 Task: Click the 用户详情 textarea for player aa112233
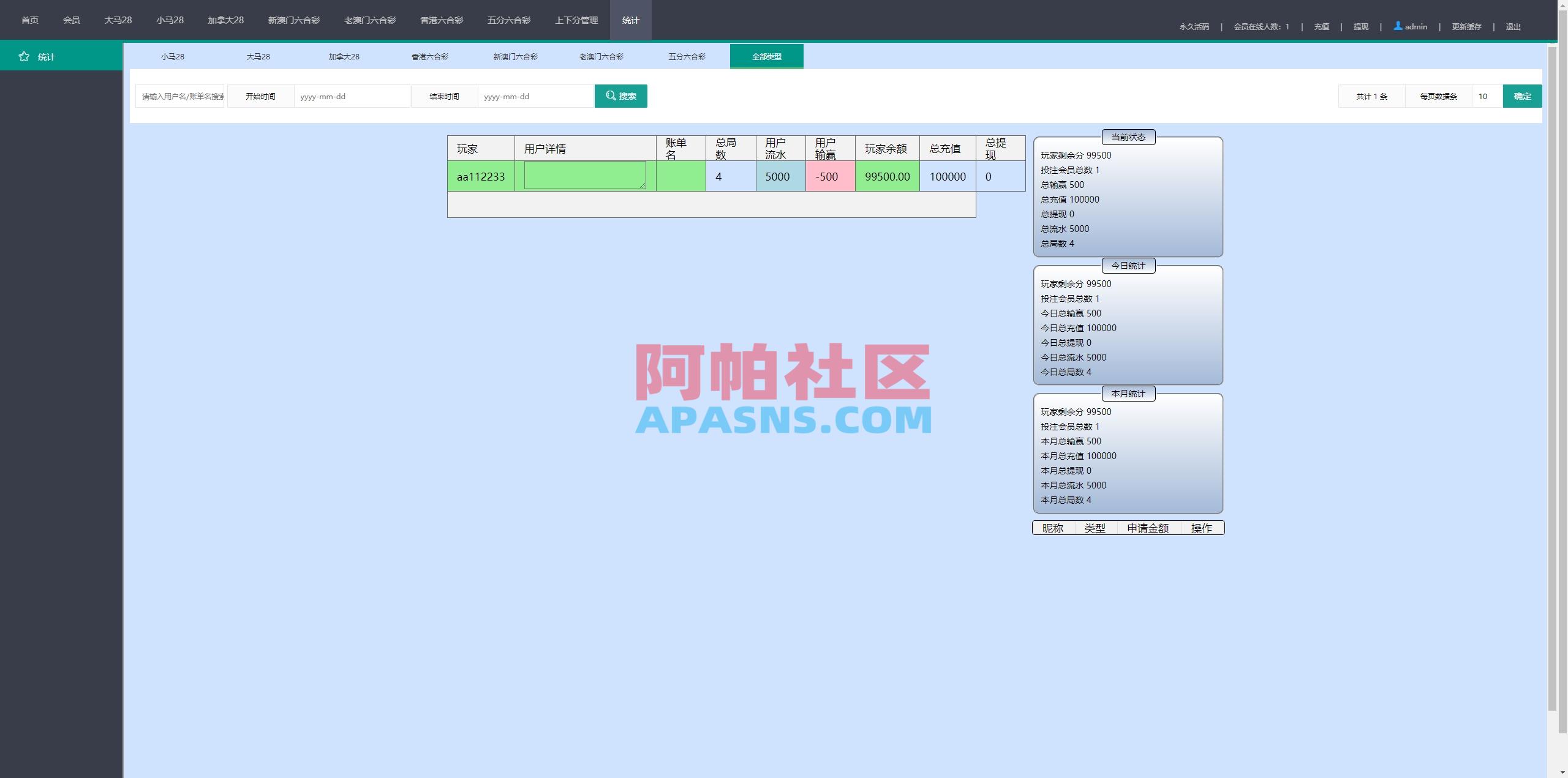[584, 176]
